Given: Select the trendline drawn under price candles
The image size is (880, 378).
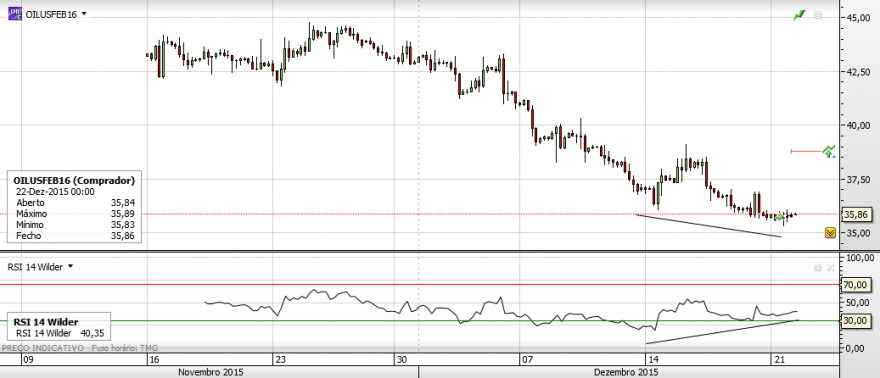Looking at the screenshot, I should [708, 225].
